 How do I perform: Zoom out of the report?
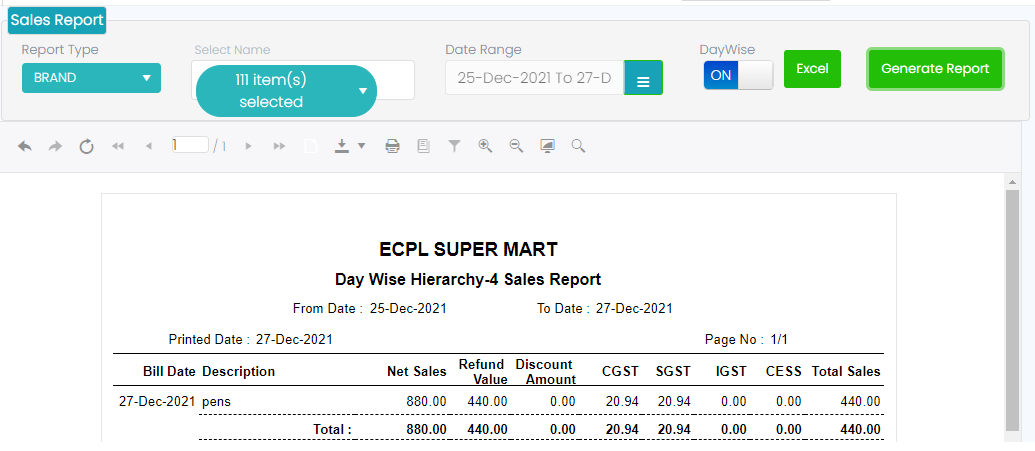pyautogui.click(x=516, y=146)
